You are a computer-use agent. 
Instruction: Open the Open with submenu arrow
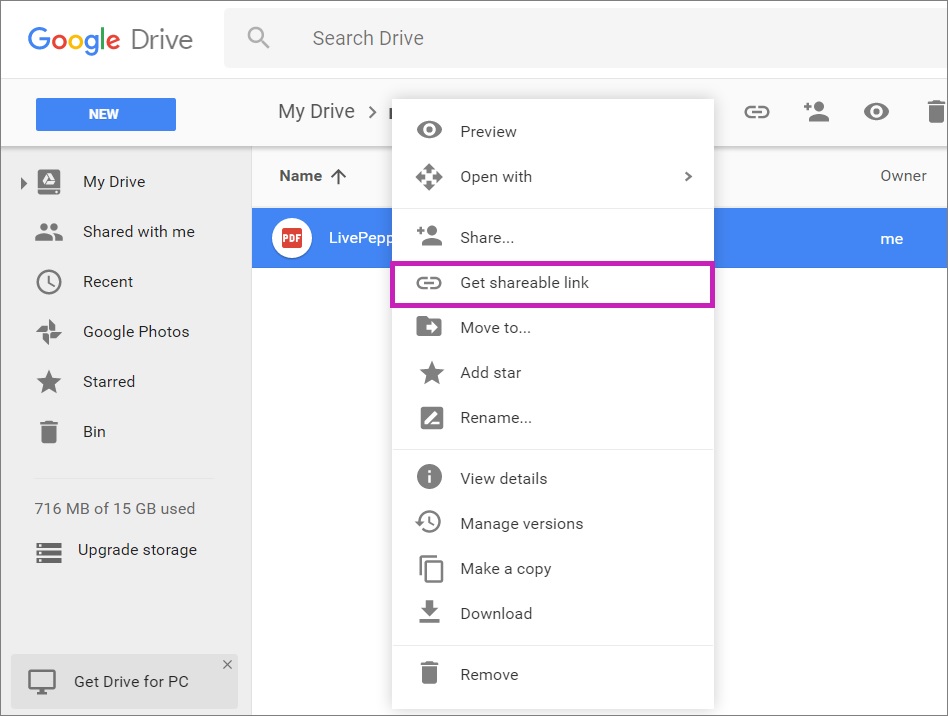(688, 177)
